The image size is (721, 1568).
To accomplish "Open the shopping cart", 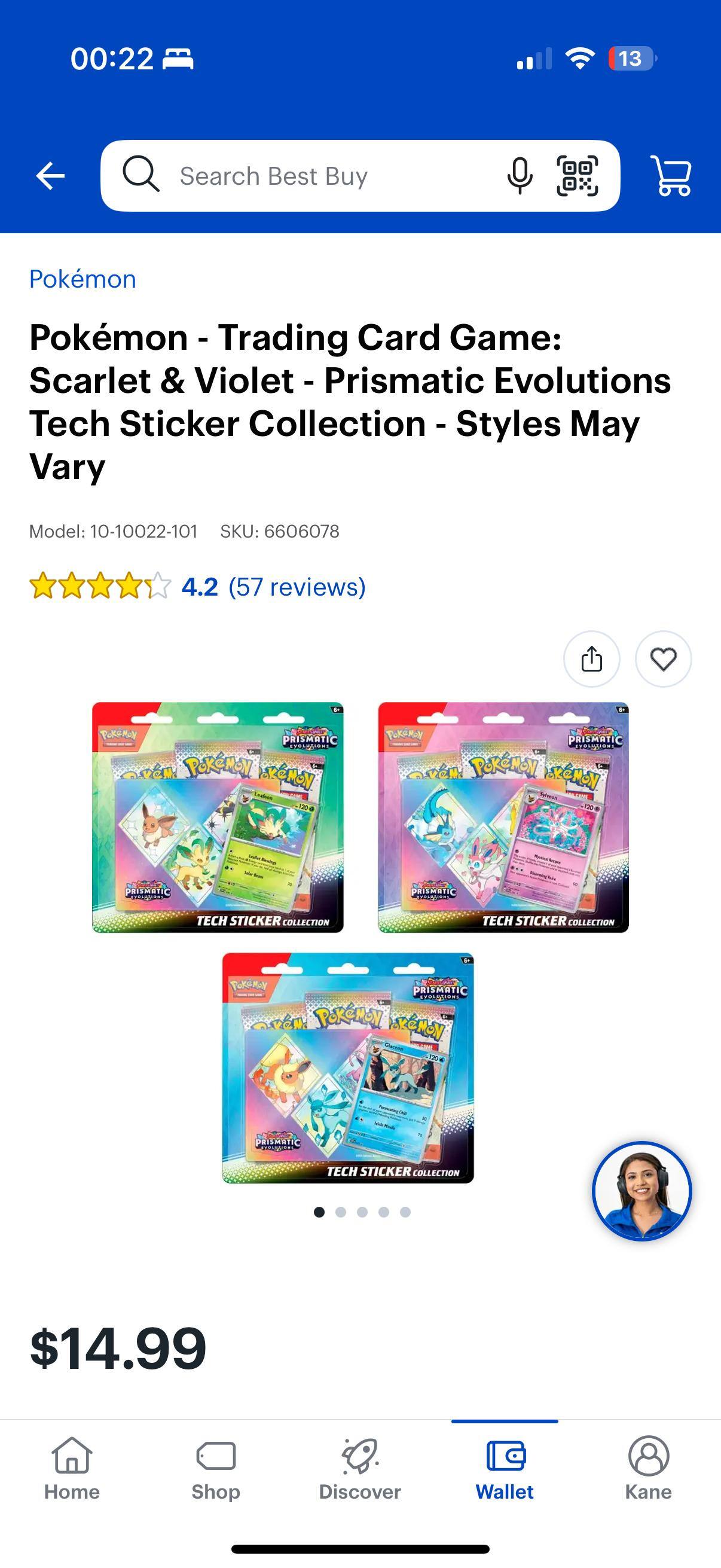I will tap(671, 175).
